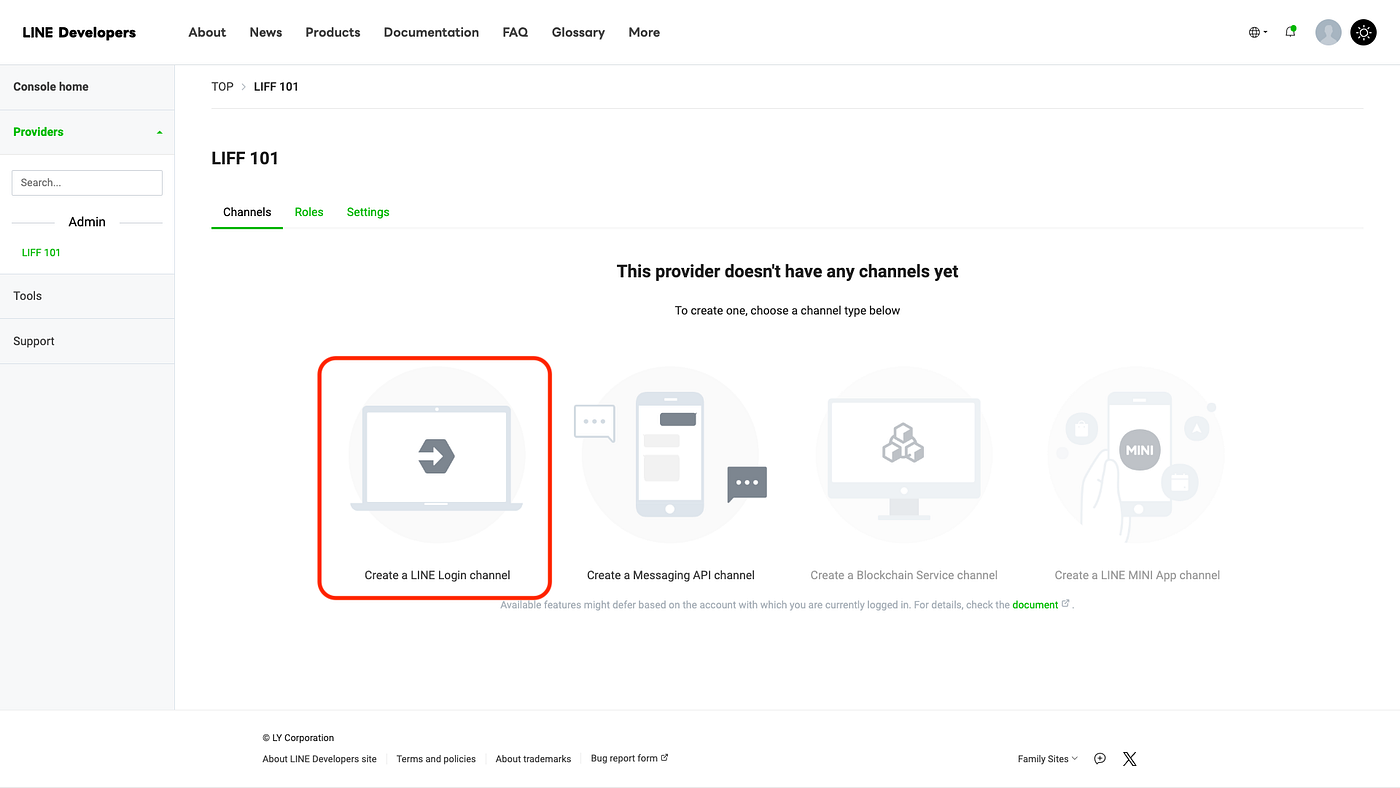Screen dimensions: 1400x788
Task: Open the News menu item
Action: point(266,32)
